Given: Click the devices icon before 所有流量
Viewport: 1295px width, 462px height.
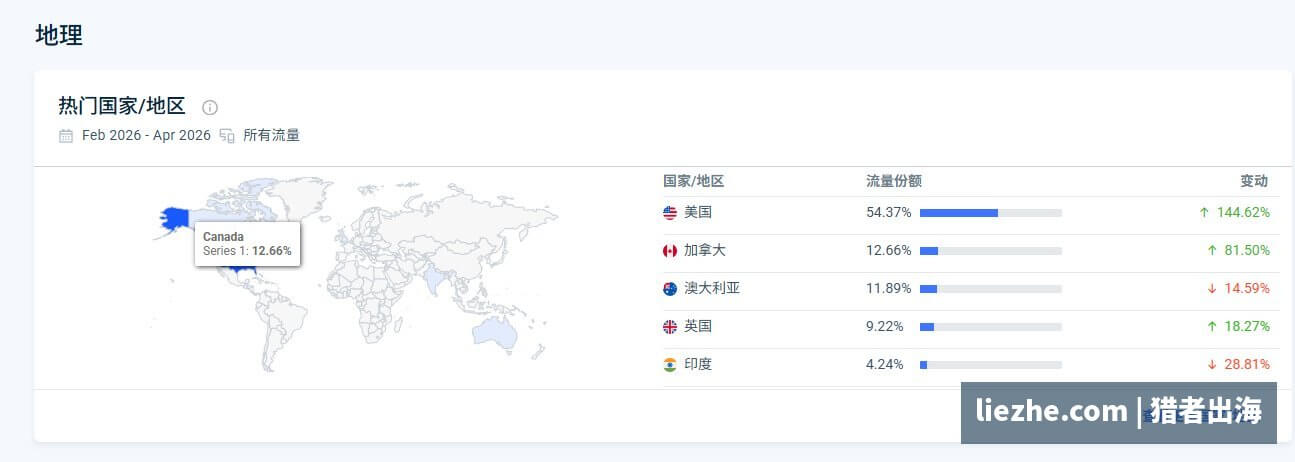Looking at the screenshot, I should (x=227, y=136).
